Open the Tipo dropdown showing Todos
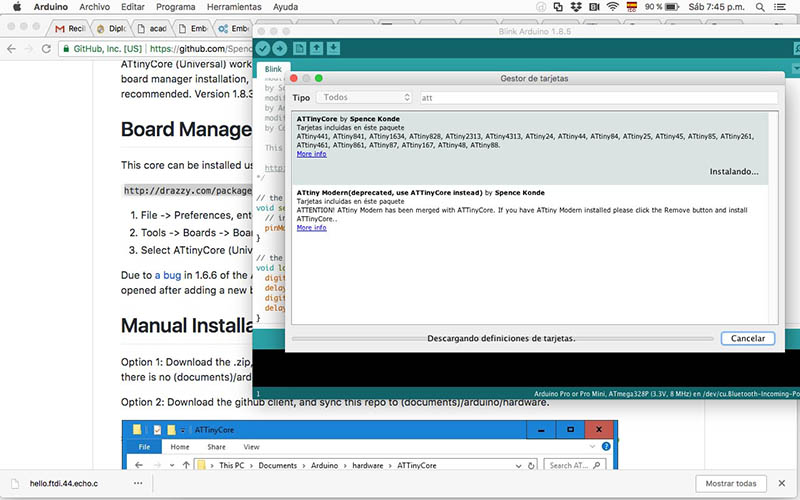The width and height of the screenshot is (800, 500). (x=364, y=97)
